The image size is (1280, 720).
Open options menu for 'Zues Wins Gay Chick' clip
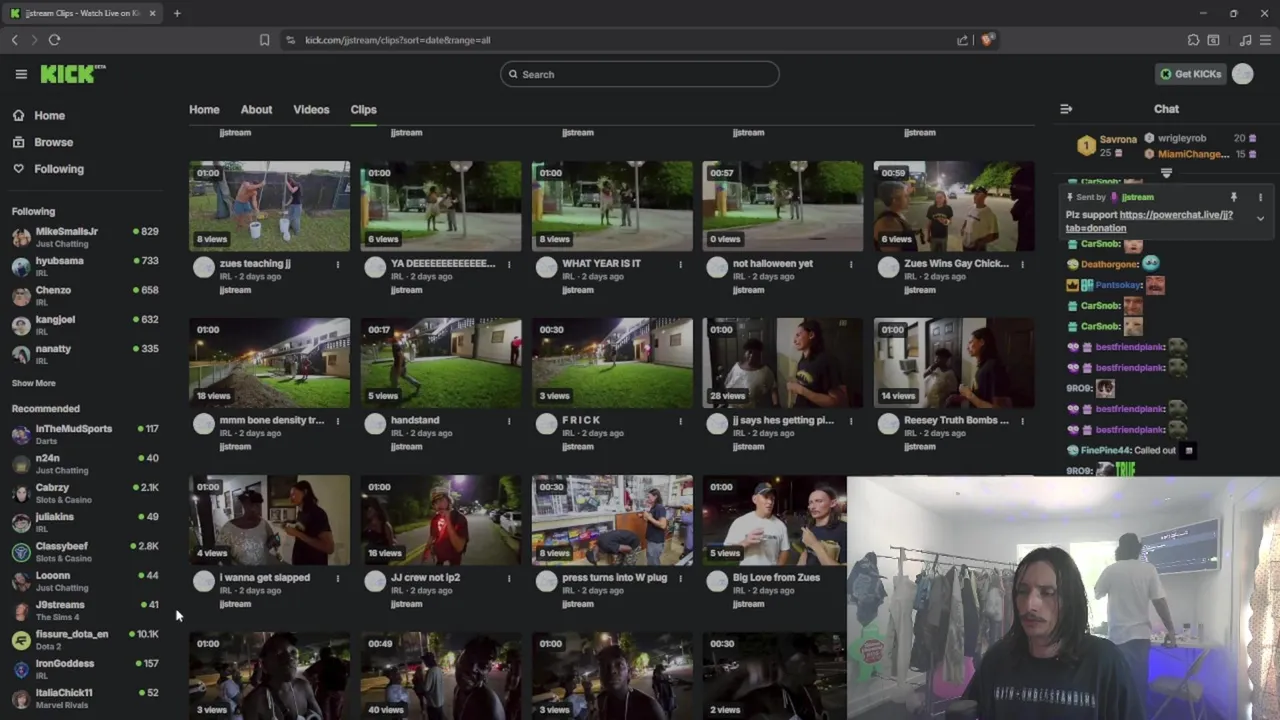point(1022,265)
